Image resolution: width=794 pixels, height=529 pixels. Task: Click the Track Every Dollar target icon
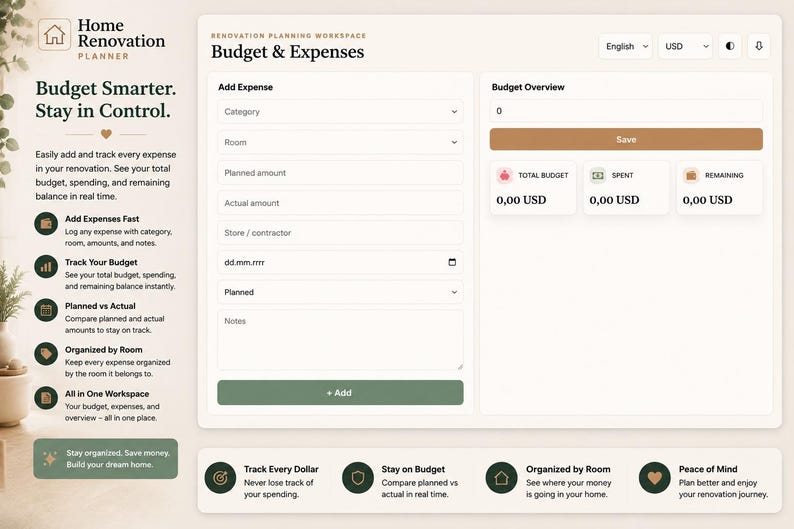220,477
